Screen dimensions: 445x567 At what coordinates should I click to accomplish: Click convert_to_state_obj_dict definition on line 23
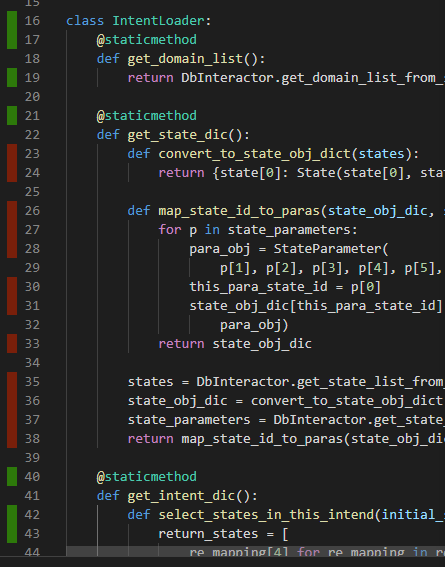(254, 154)
